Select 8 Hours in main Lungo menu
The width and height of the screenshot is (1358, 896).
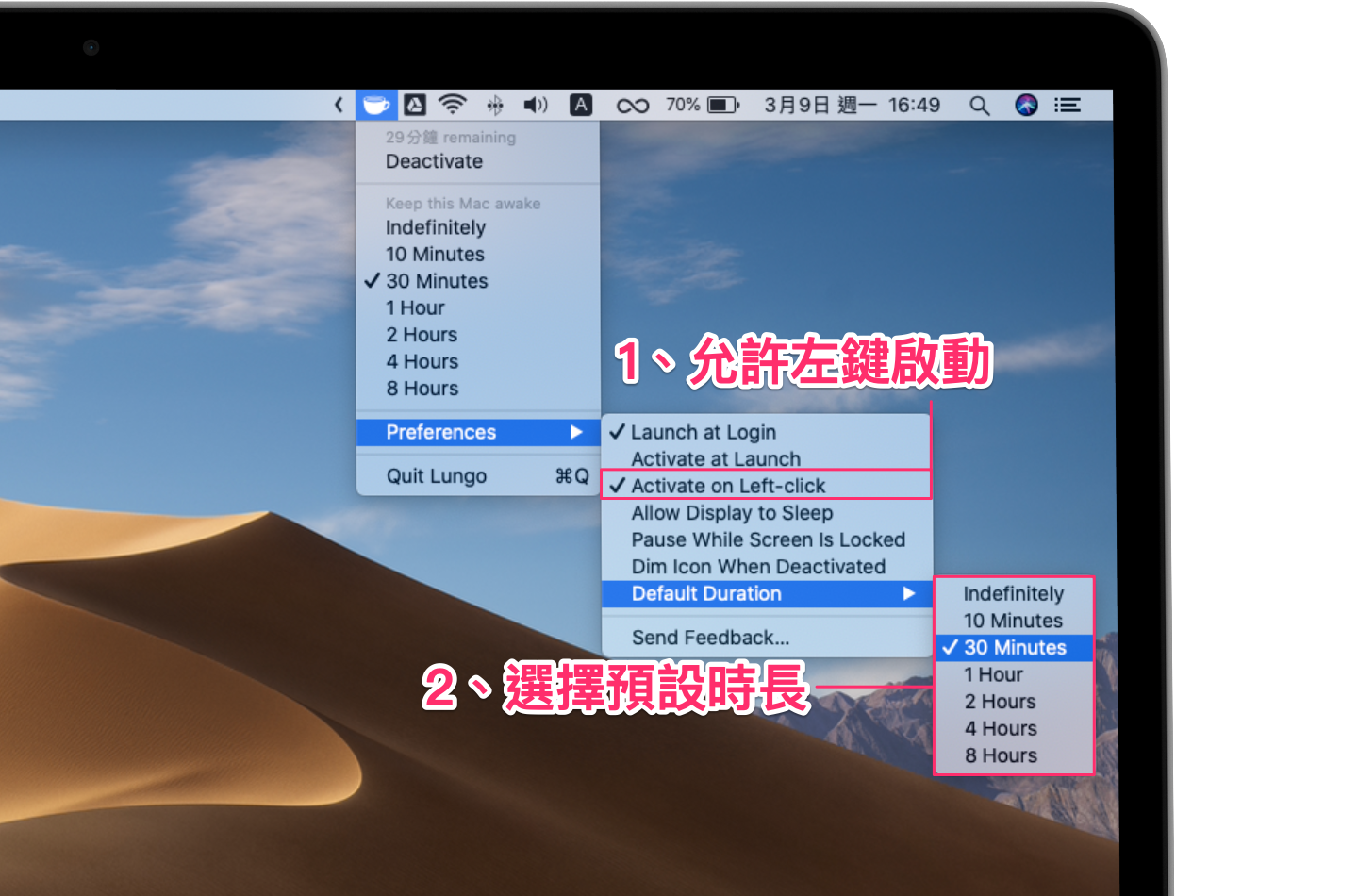pyautogui.click(x=478, y=389)
